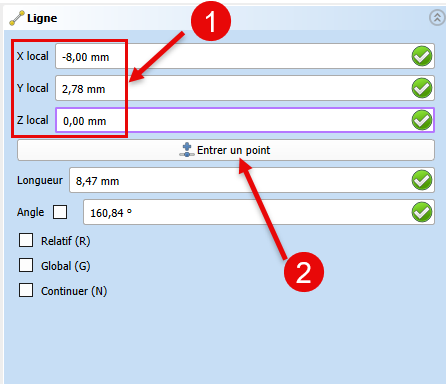Focus the Angle value input field
This screenshot has height=384, width=446.
pos(259,212)
